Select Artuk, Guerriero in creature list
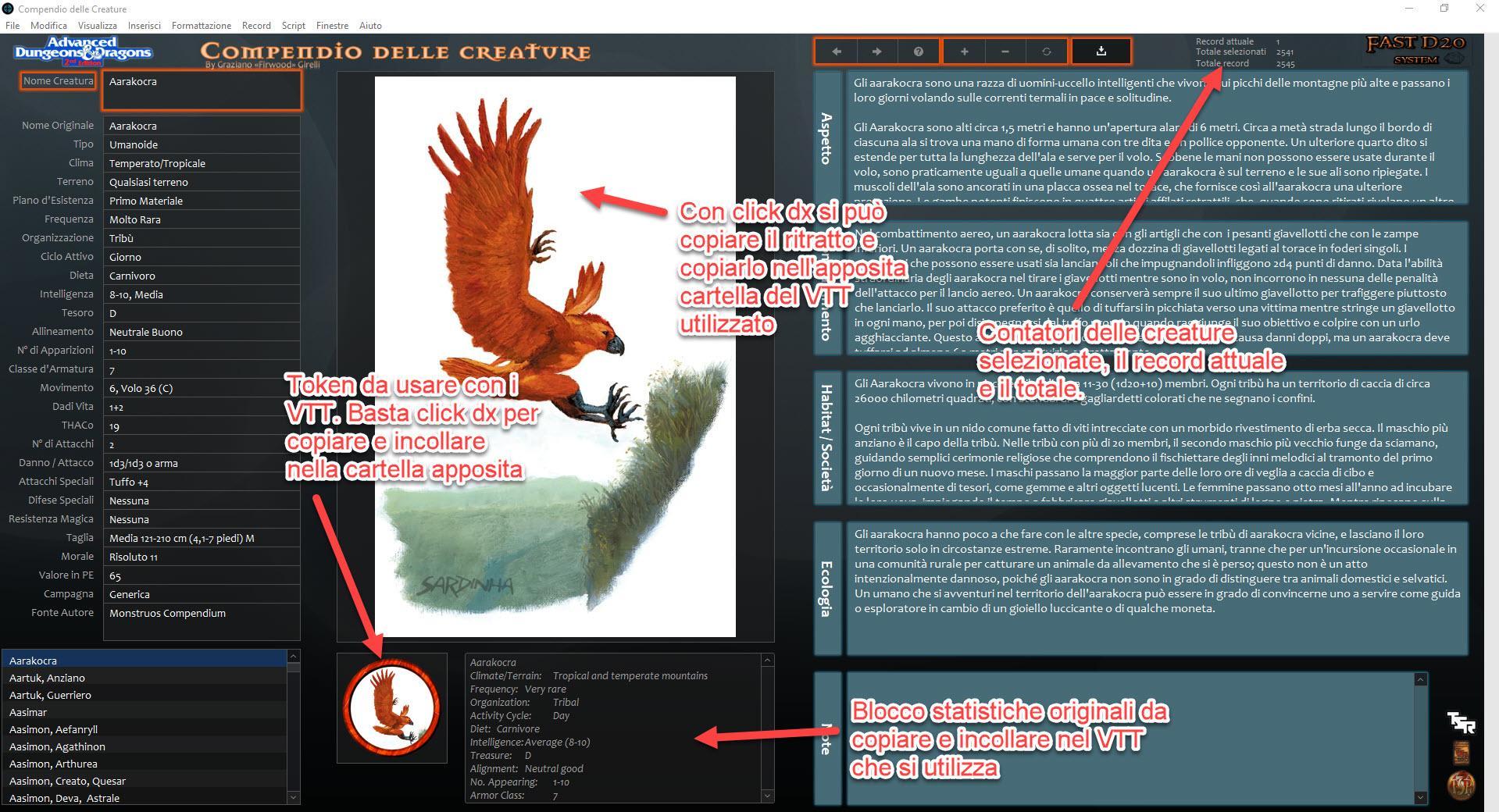 pyautogui.click(x=50, y=695)
